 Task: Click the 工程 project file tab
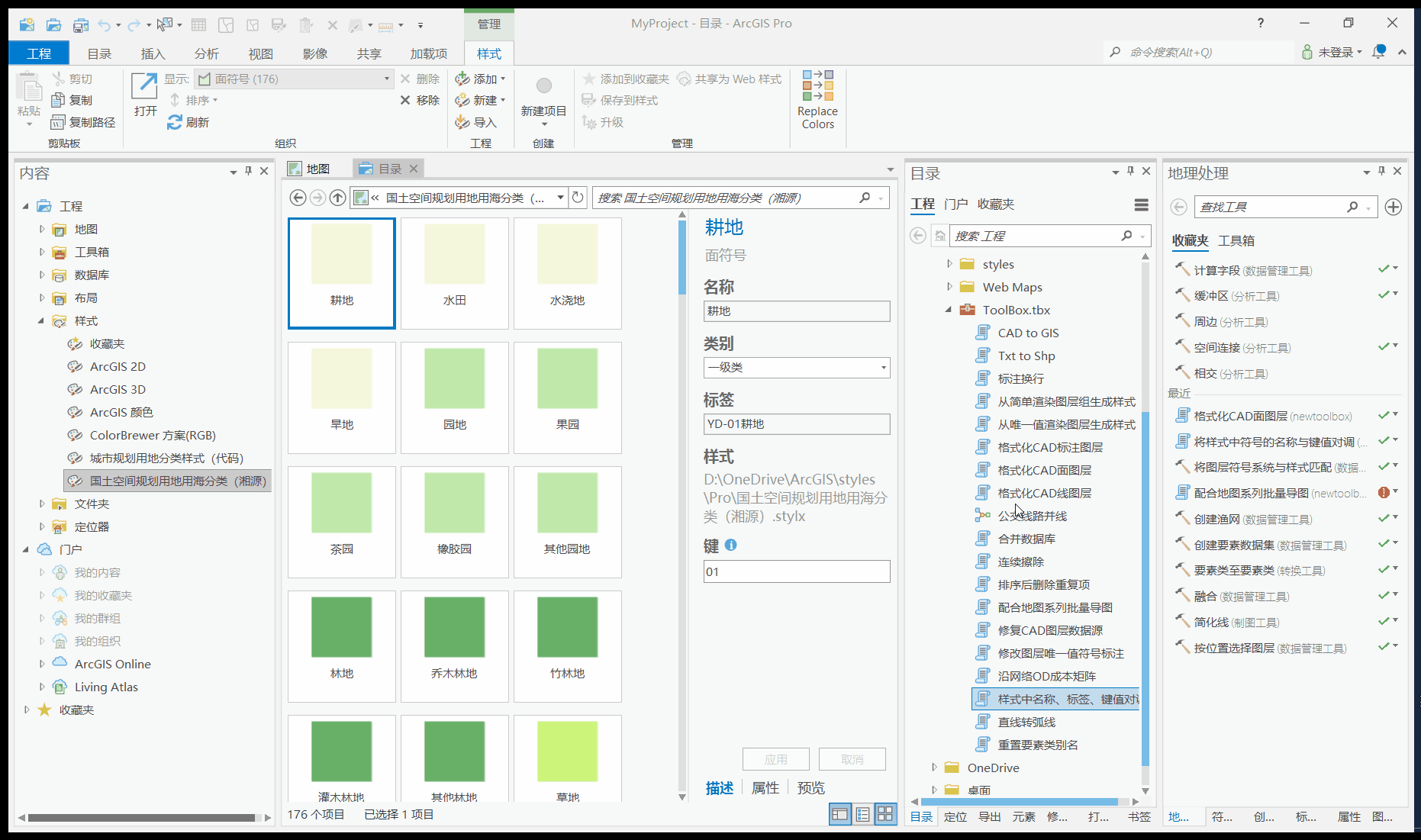tap(39, 53)
